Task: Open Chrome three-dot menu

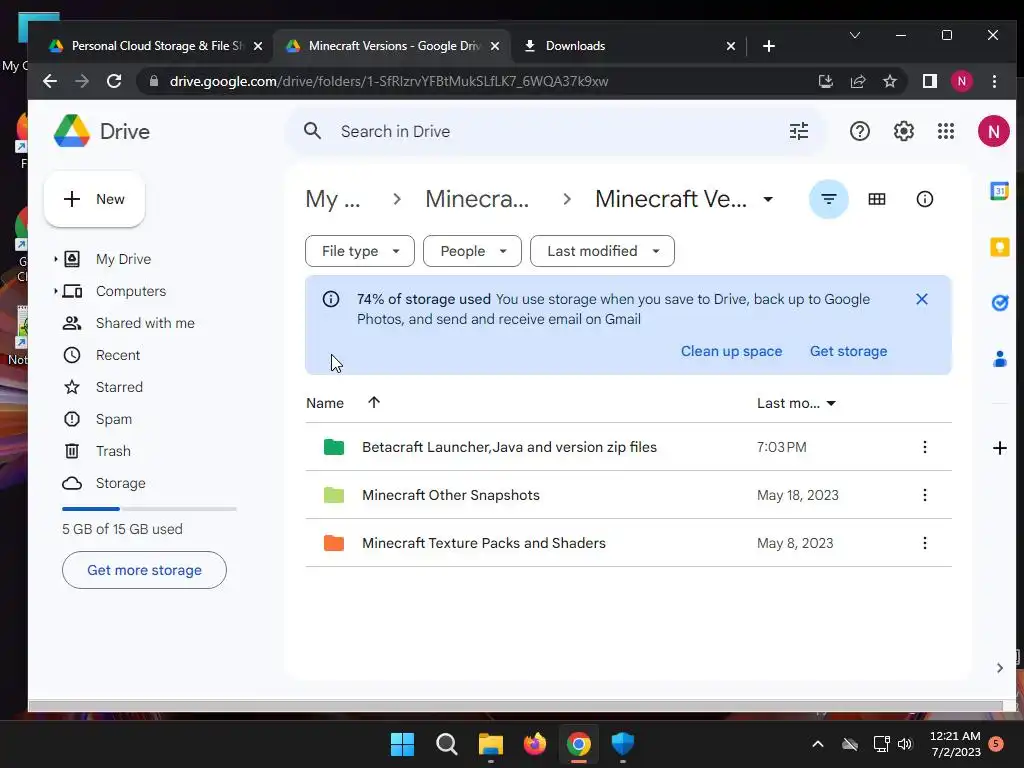Action: [x=994, y=82]
